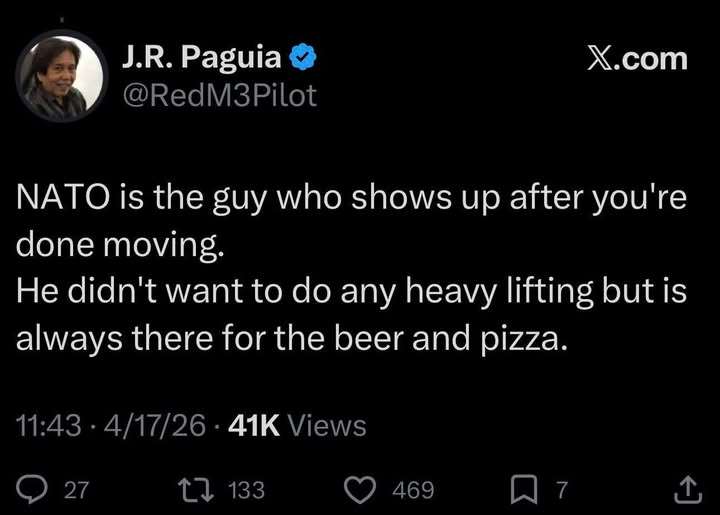This screenshot has height=515, width=720.
Task: Visit the @RedM3Pilot handle
Action: tap(218, 96)
